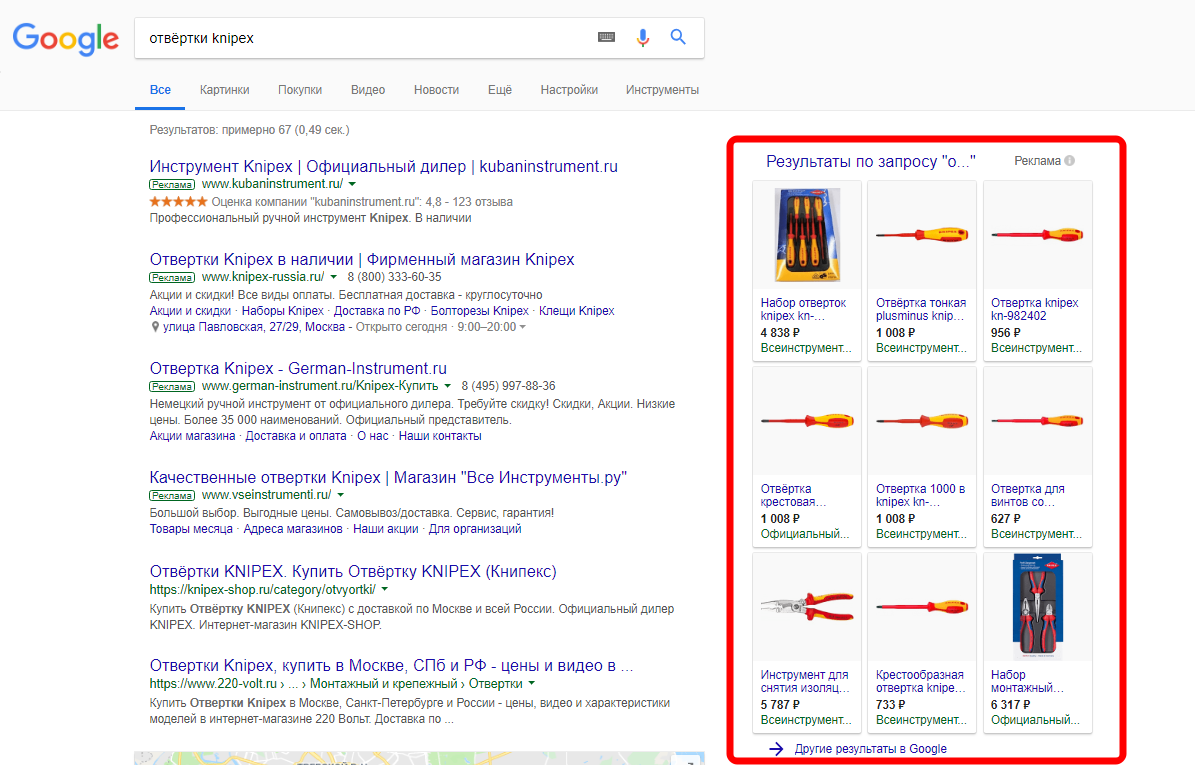Image resolution: width=1195 pixels, height=765 pixels.
Task: Open Инструмент Knipex Официальный дилер result
Action: (383, 166)
